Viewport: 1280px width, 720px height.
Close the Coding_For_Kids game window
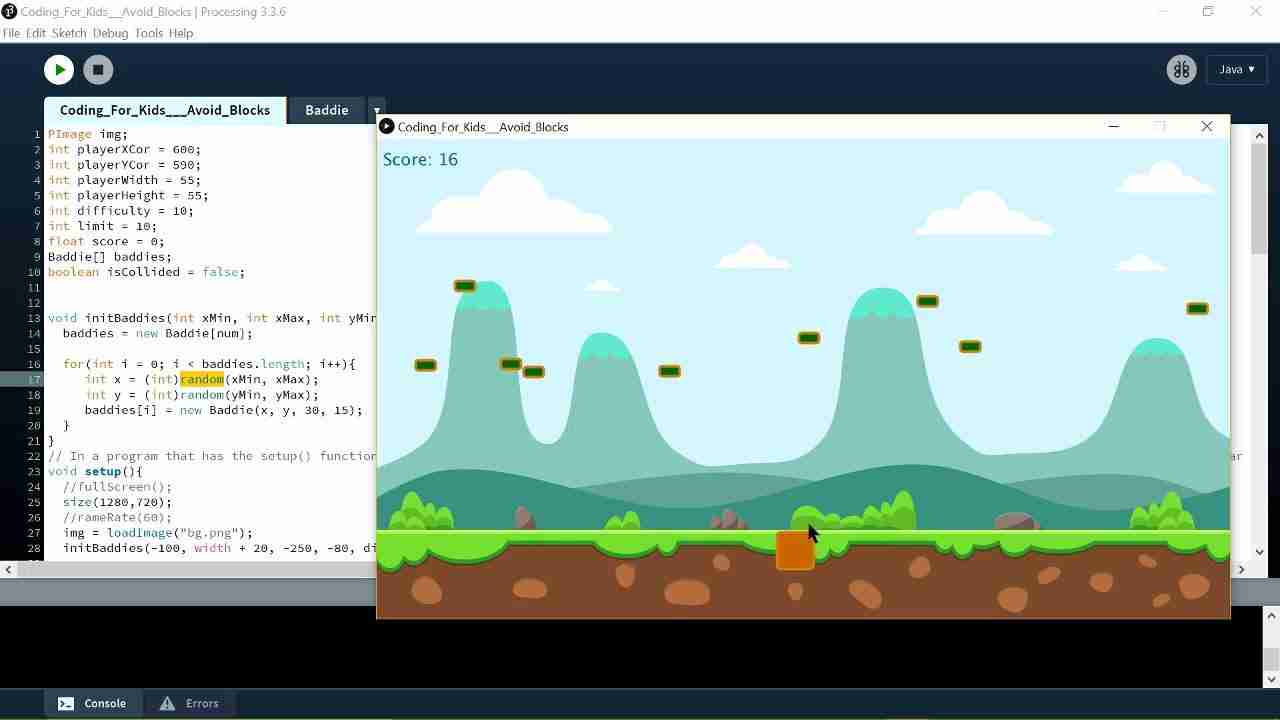pos(1206,127)
